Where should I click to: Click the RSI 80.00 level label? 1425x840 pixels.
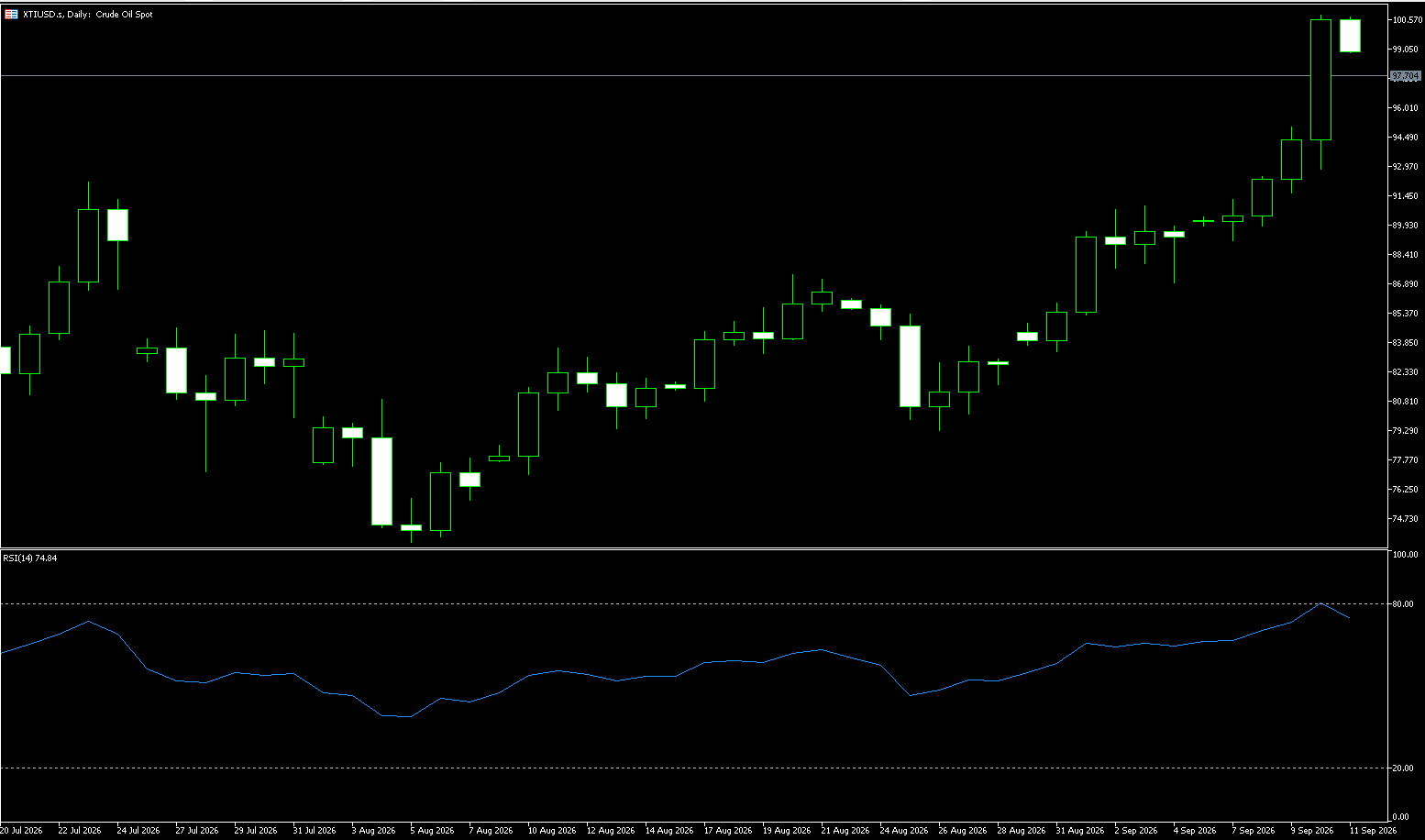[x=1402, y=604]
